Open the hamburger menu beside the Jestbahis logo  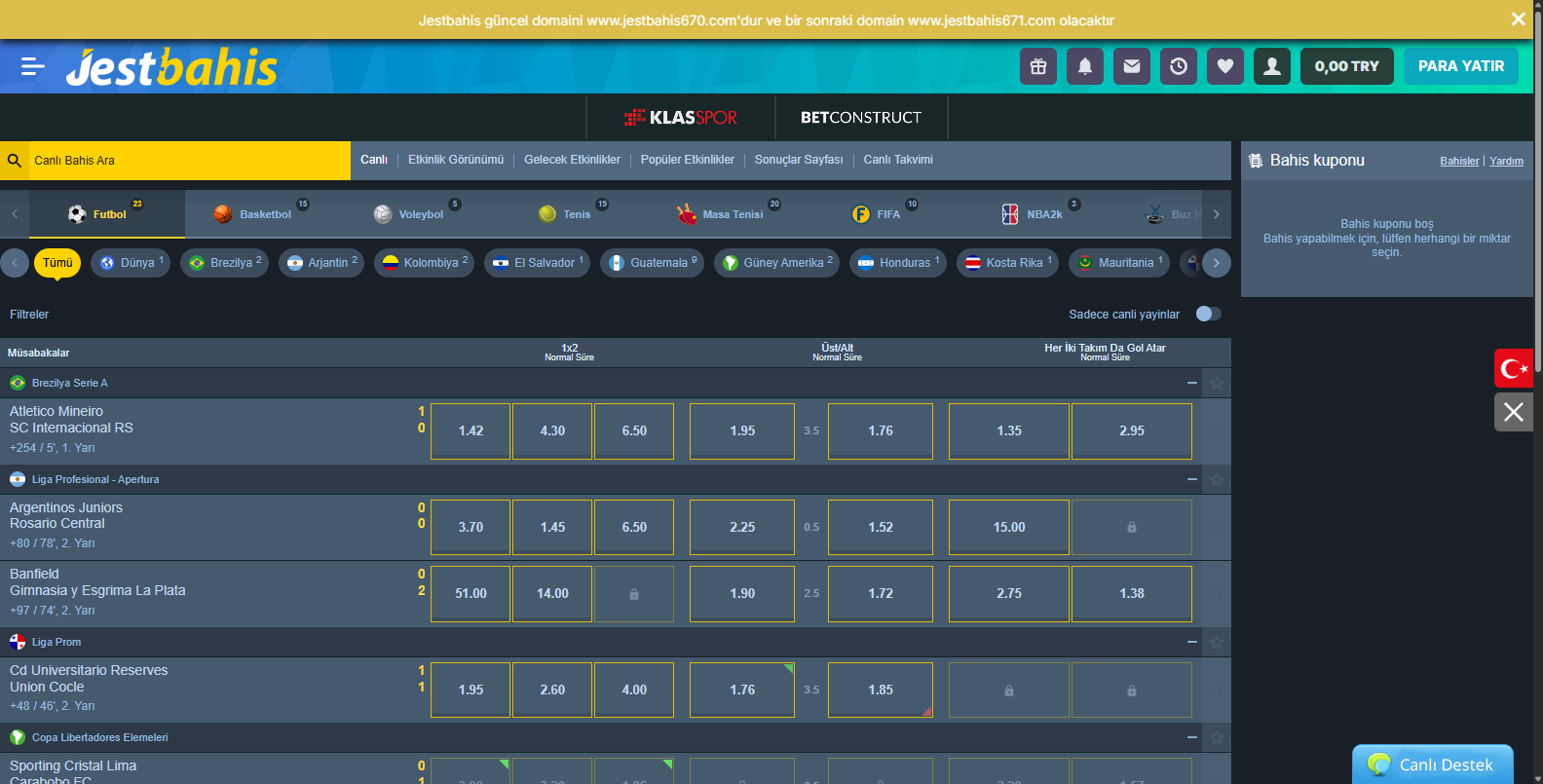32,66
